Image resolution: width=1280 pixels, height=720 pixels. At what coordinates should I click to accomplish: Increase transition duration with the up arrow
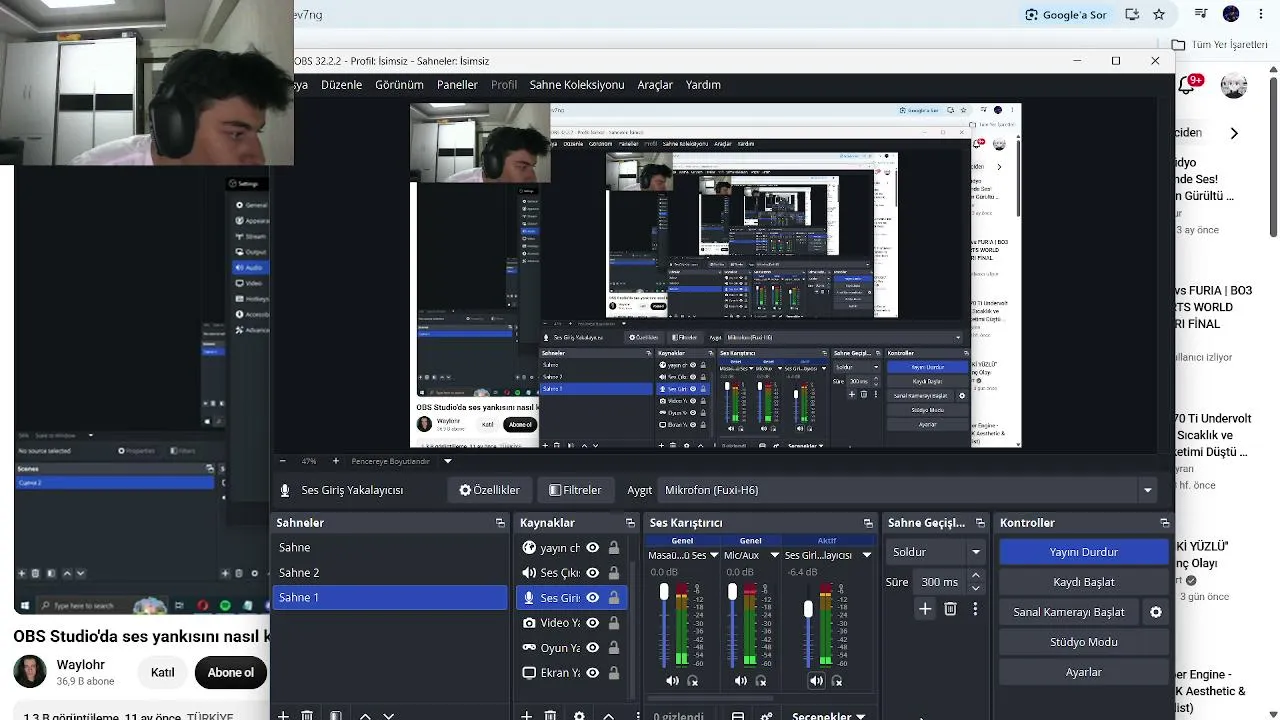[976, 576]
